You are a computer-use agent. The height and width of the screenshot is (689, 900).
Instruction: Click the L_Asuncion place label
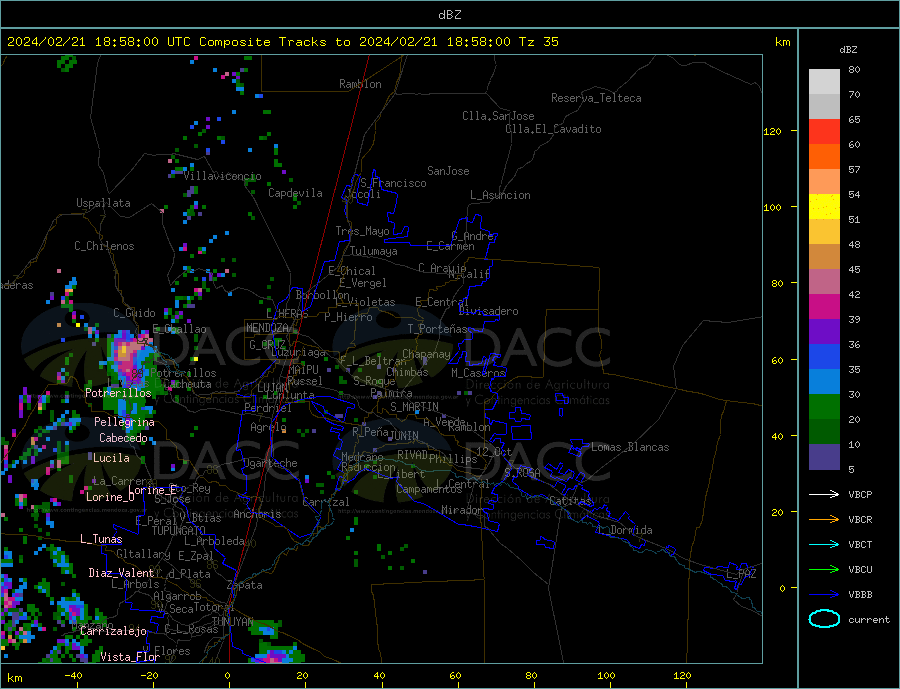500,195
